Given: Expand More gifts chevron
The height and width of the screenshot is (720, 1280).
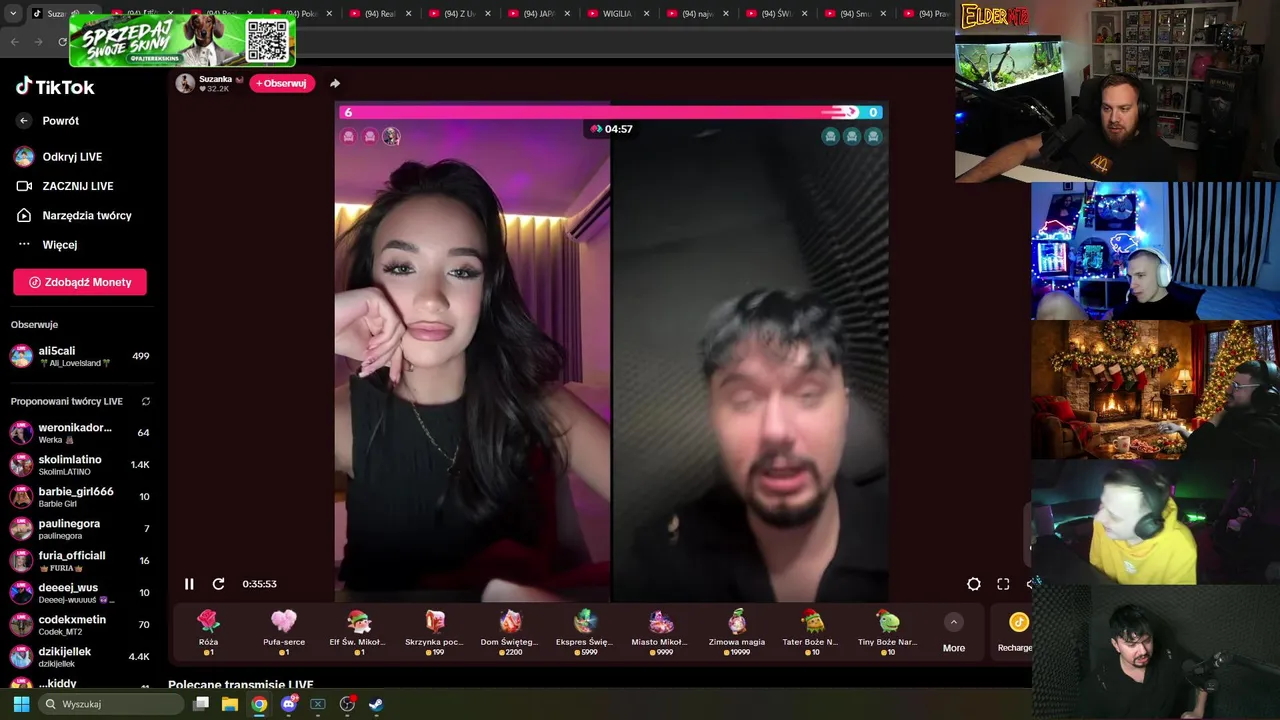Looking at the screenshot, I should pyautogui.click(x=954, y=622).
